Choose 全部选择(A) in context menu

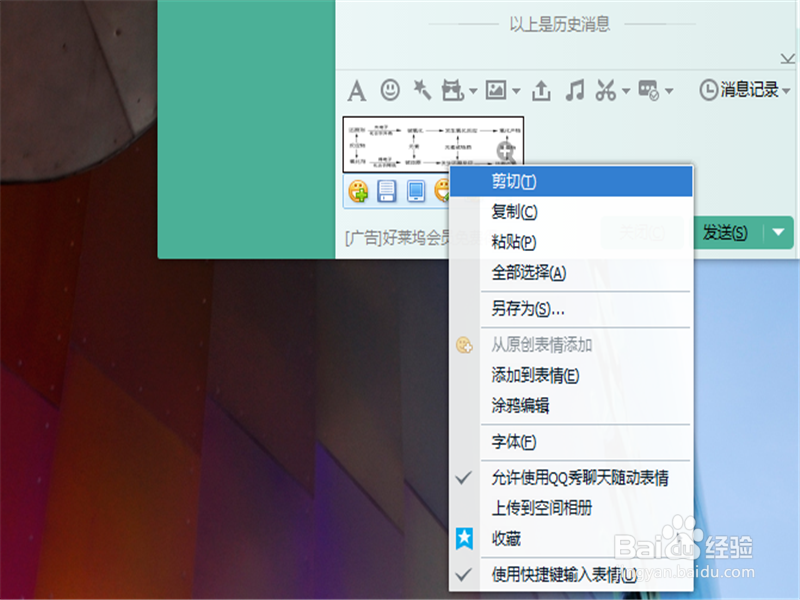[571, 272]
